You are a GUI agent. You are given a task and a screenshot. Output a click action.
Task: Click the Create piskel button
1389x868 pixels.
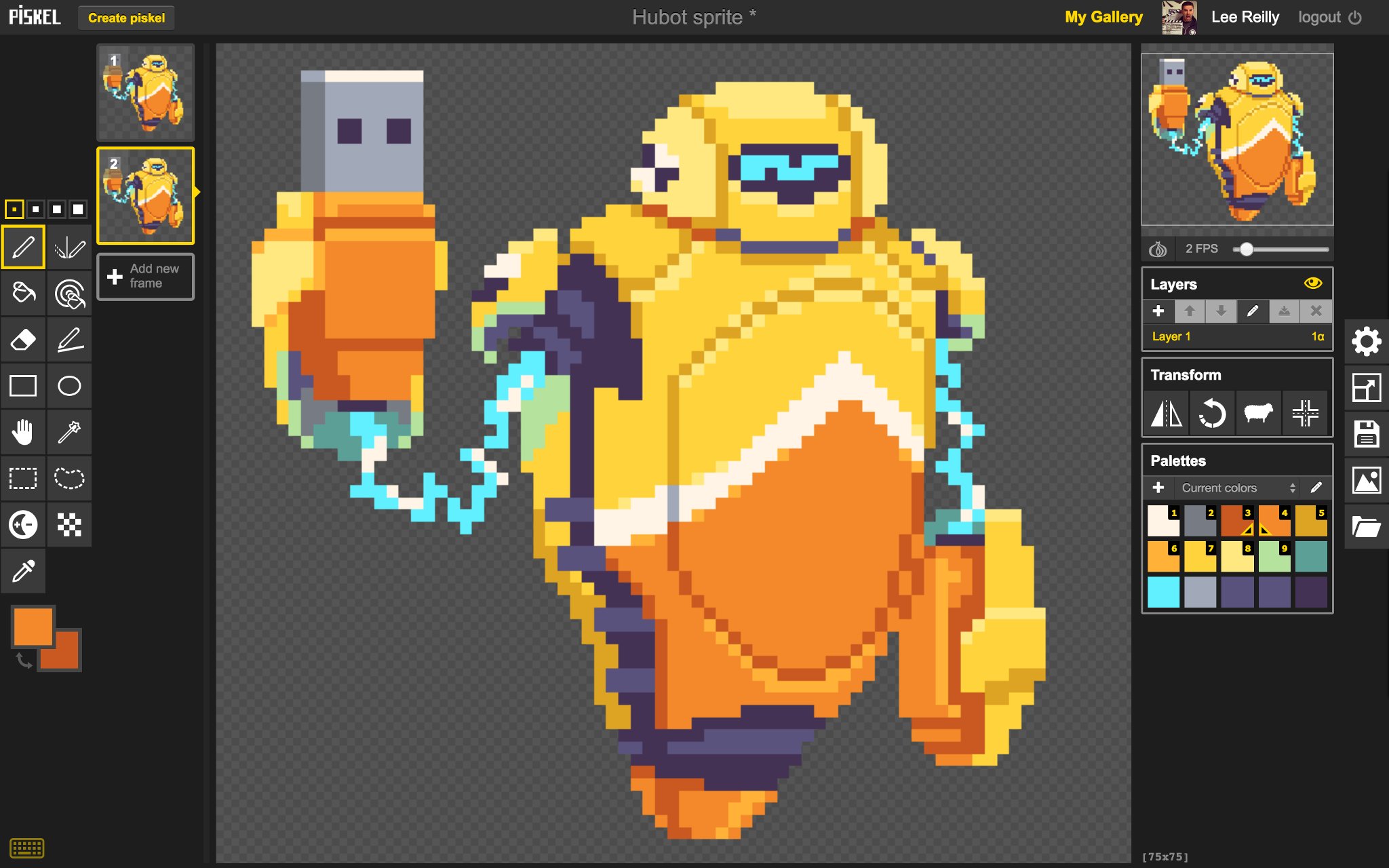[x=127, y=16]
